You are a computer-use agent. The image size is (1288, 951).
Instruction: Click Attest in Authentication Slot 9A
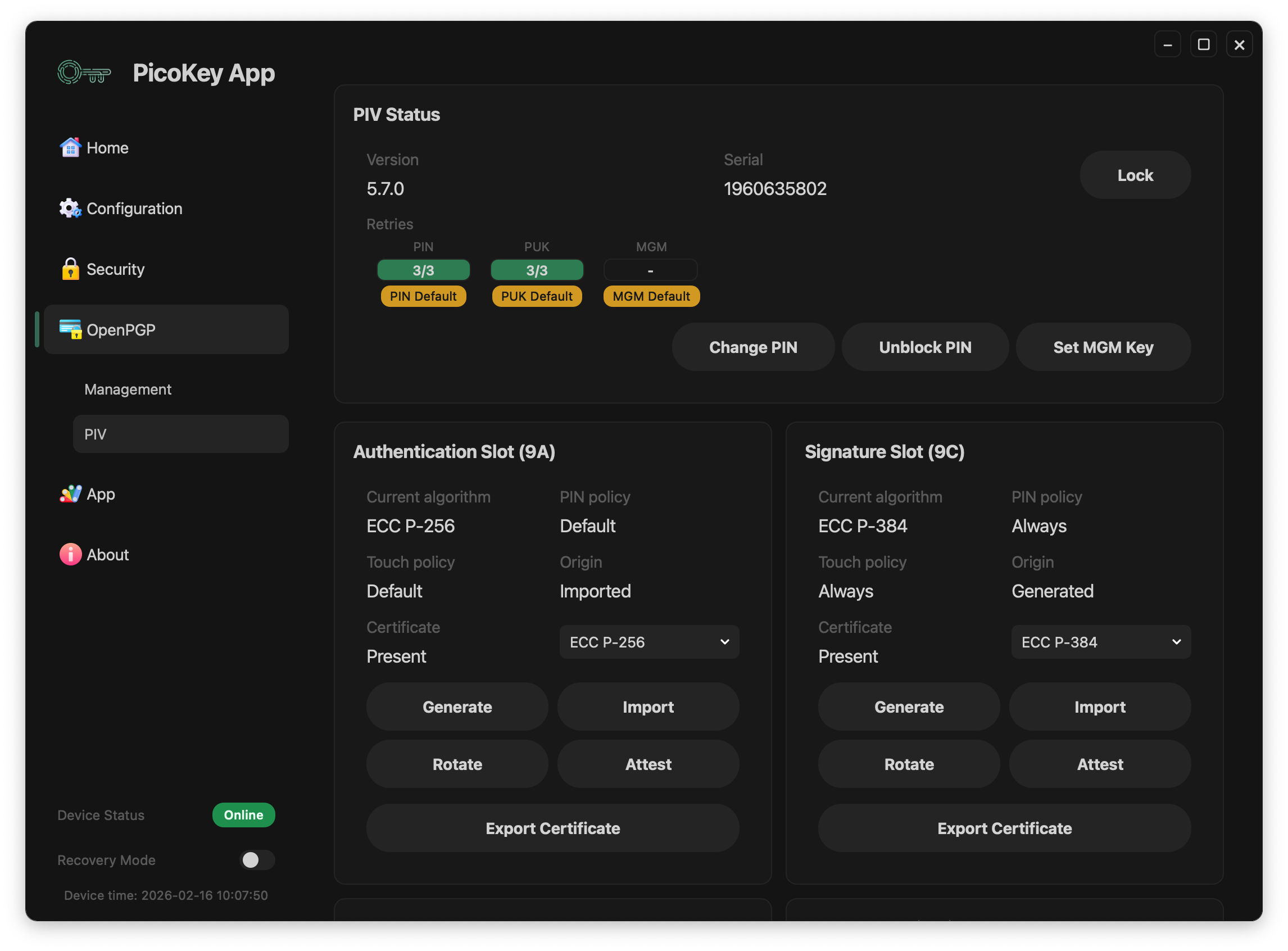pyautogui.click(x=648, y=764)
